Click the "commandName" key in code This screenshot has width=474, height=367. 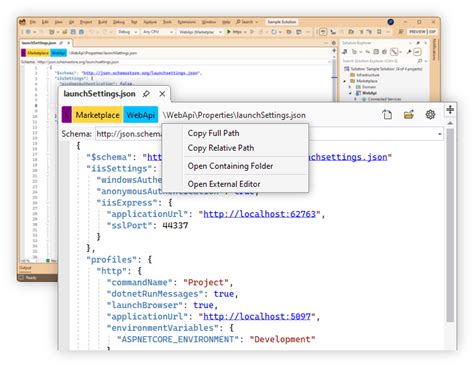[142, 282]
